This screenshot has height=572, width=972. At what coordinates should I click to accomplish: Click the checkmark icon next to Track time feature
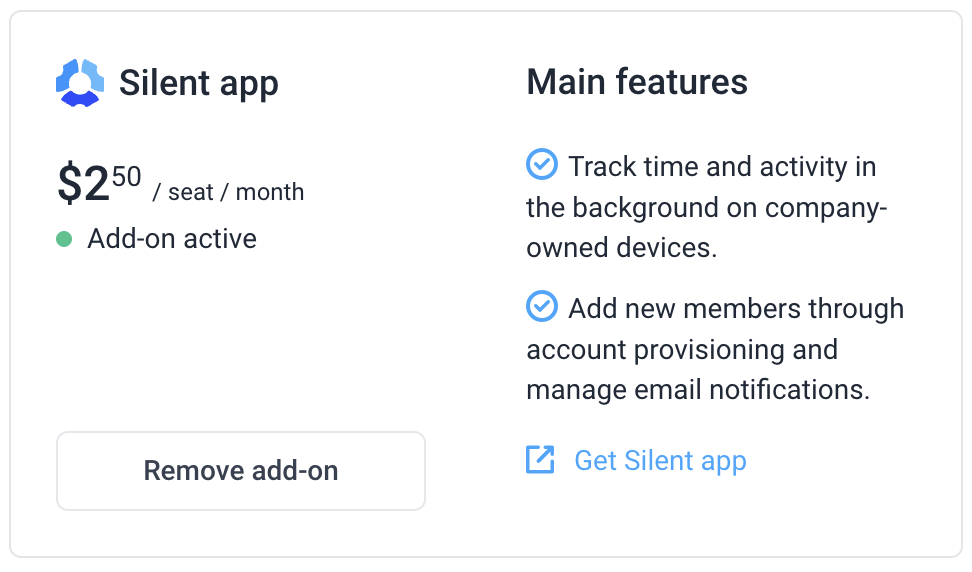tap(542, 164)
